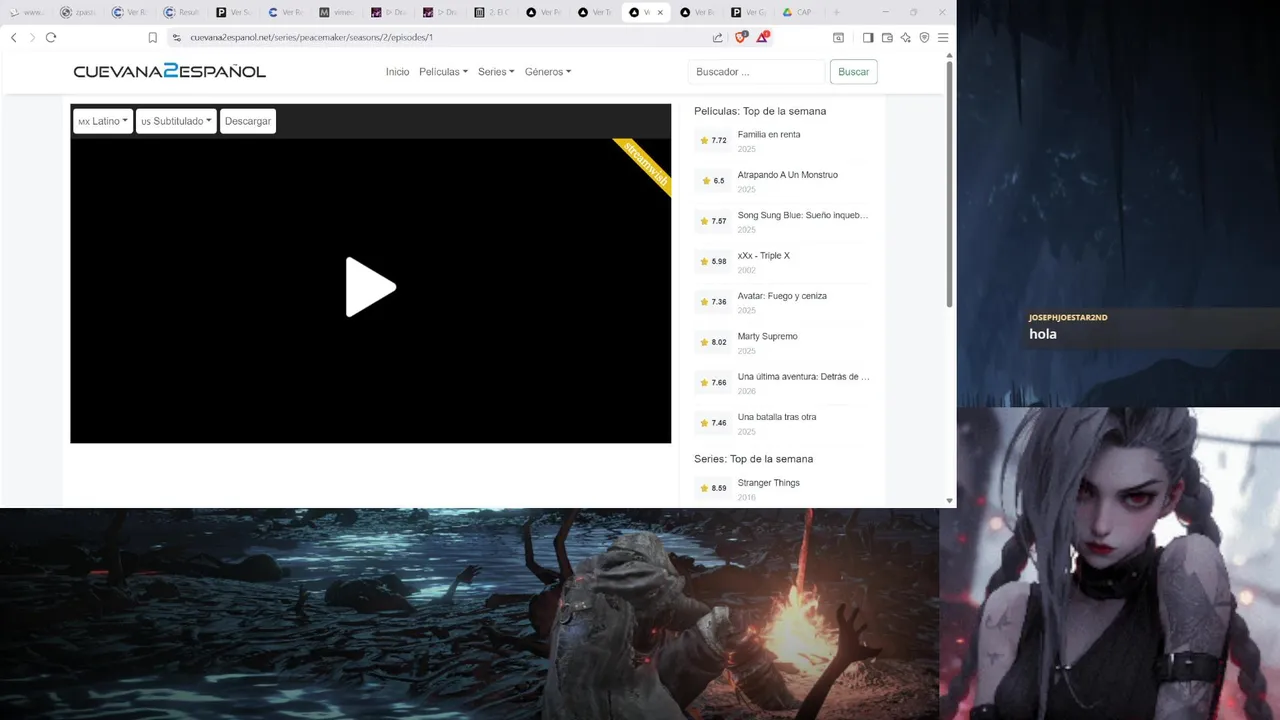This screenshot has height=720, width=1280.
Task: Open the browser hamburger menu
Action: pyautogui.click(x=943, y=38)
